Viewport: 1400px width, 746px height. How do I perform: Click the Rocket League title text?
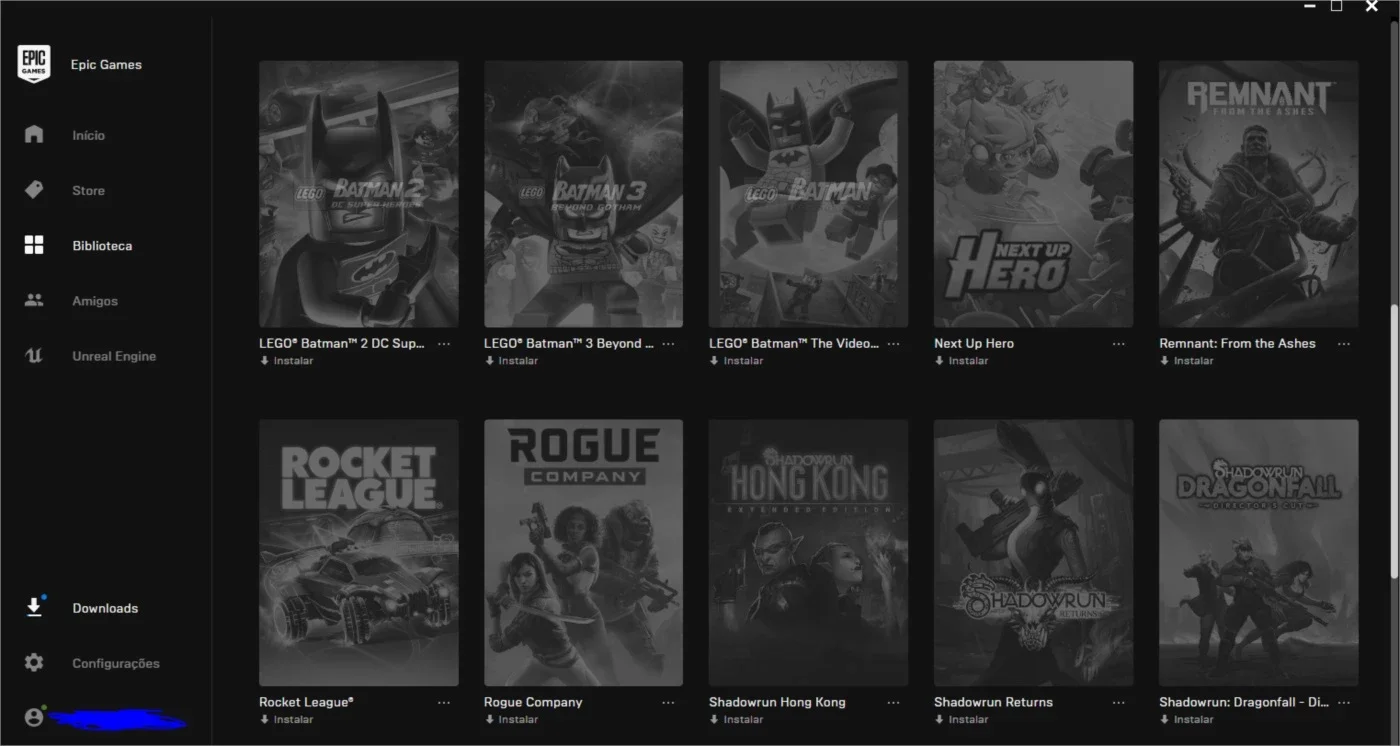pos(306,702)
